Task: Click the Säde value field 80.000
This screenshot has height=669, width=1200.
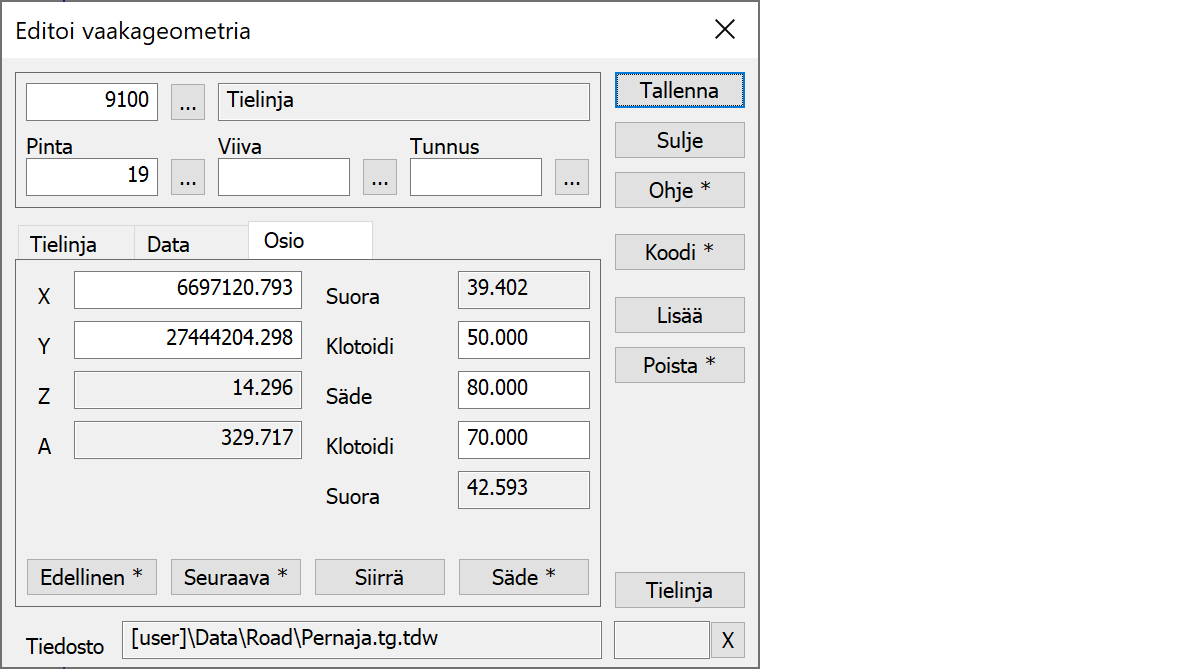Action: click(x=523, y=389)
